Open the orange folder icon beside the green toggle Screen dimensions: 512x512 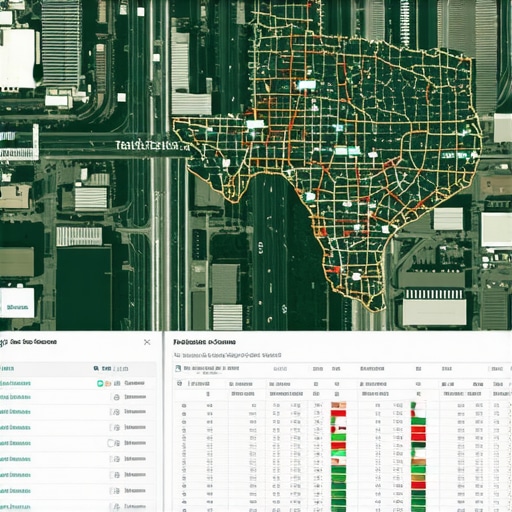tap(108, 384)
